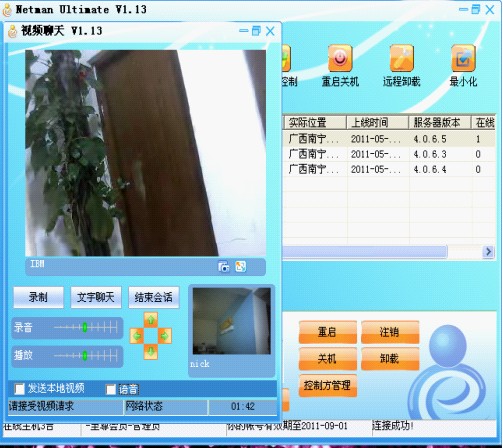Click the scrollbar right arrow in host list
503x448 pixels.
(x=488, y=252)
